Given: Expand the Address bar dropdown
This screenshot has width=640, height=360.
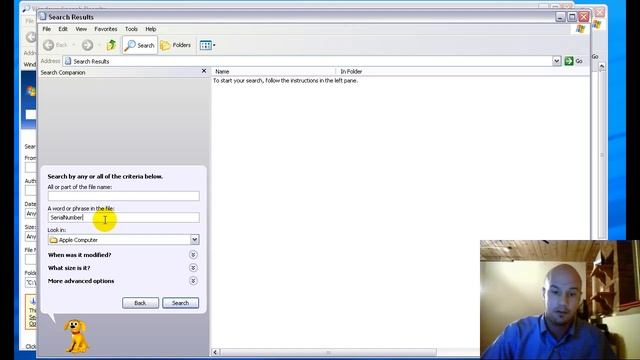Looking at the screenshot, I should pyautogui.click(x=556, y=61).
